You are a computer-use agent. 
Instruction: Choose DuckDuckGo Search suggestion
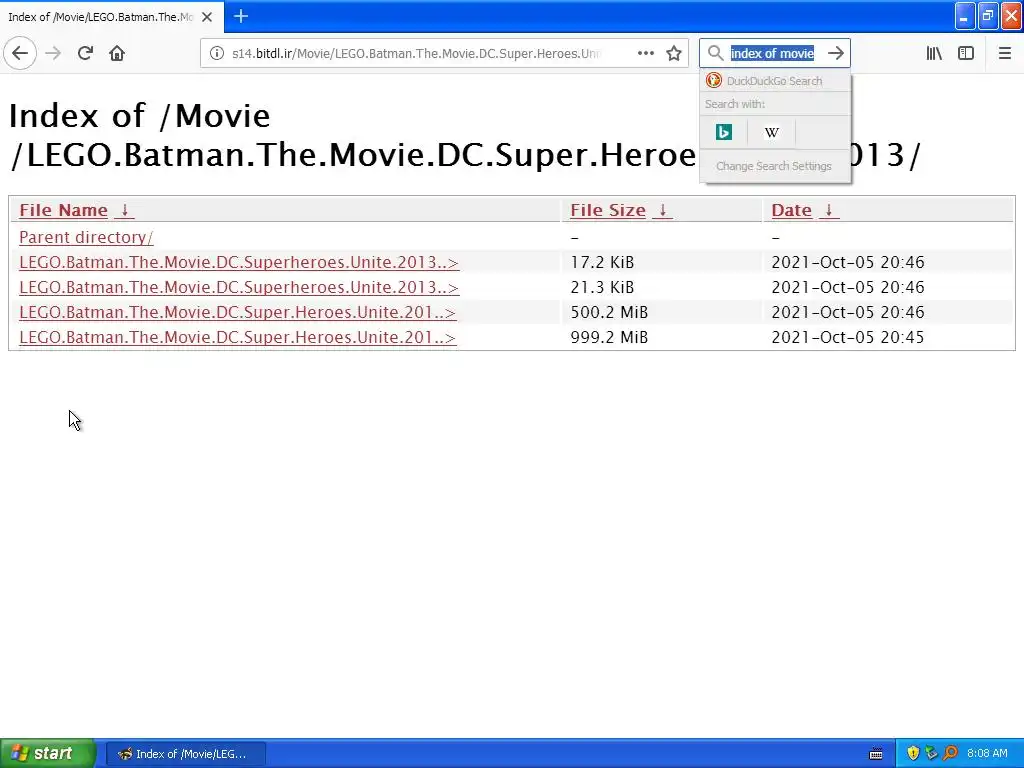pos(775,81)
